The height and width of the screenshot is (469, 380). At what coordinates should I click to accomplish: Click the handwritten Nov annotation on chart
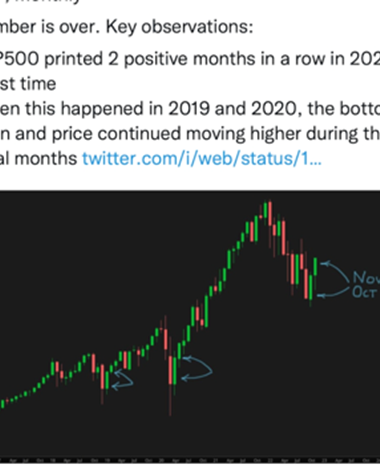[x=366, y=277]
